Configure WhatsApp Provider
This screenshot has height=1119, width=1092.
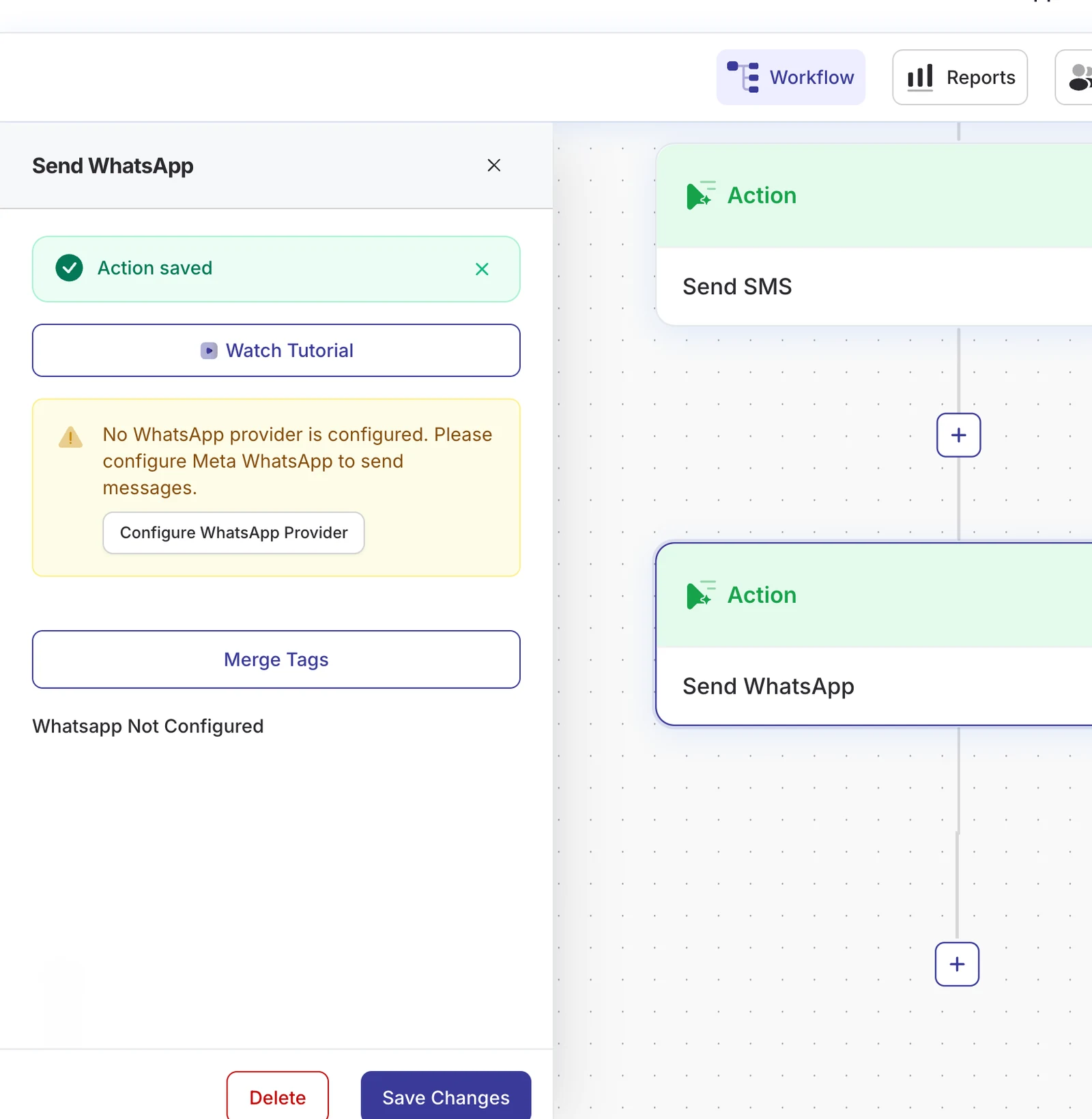233,533
